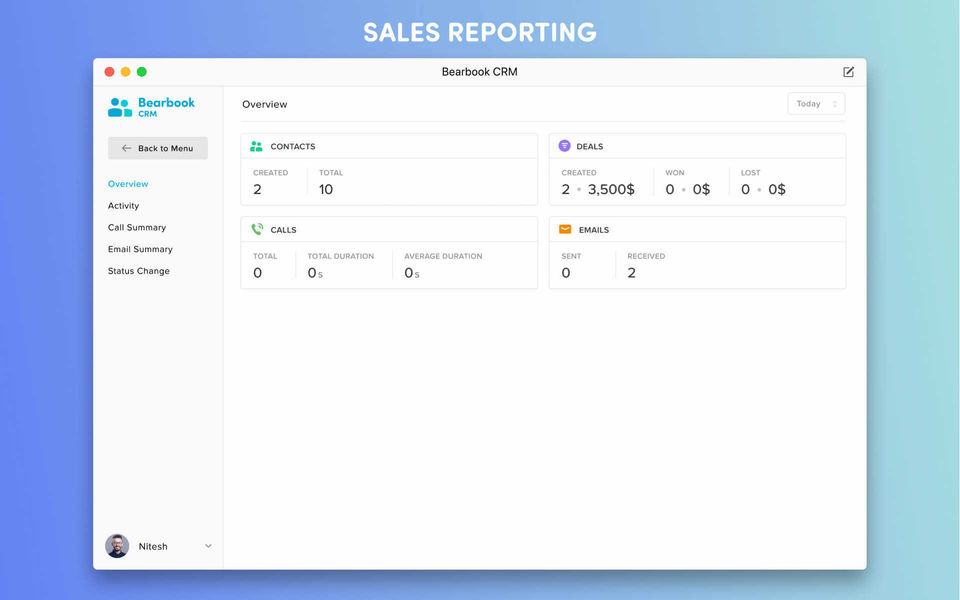Click the TOTAL DURATION label

340,256
